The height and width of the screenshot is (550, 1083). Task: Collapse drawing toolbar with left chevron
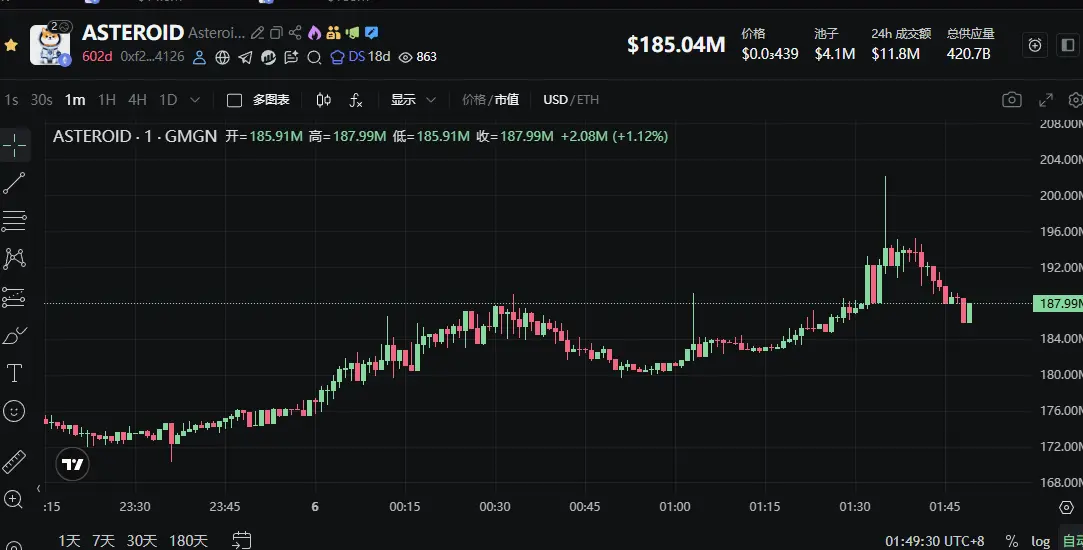tap(39, 489)
